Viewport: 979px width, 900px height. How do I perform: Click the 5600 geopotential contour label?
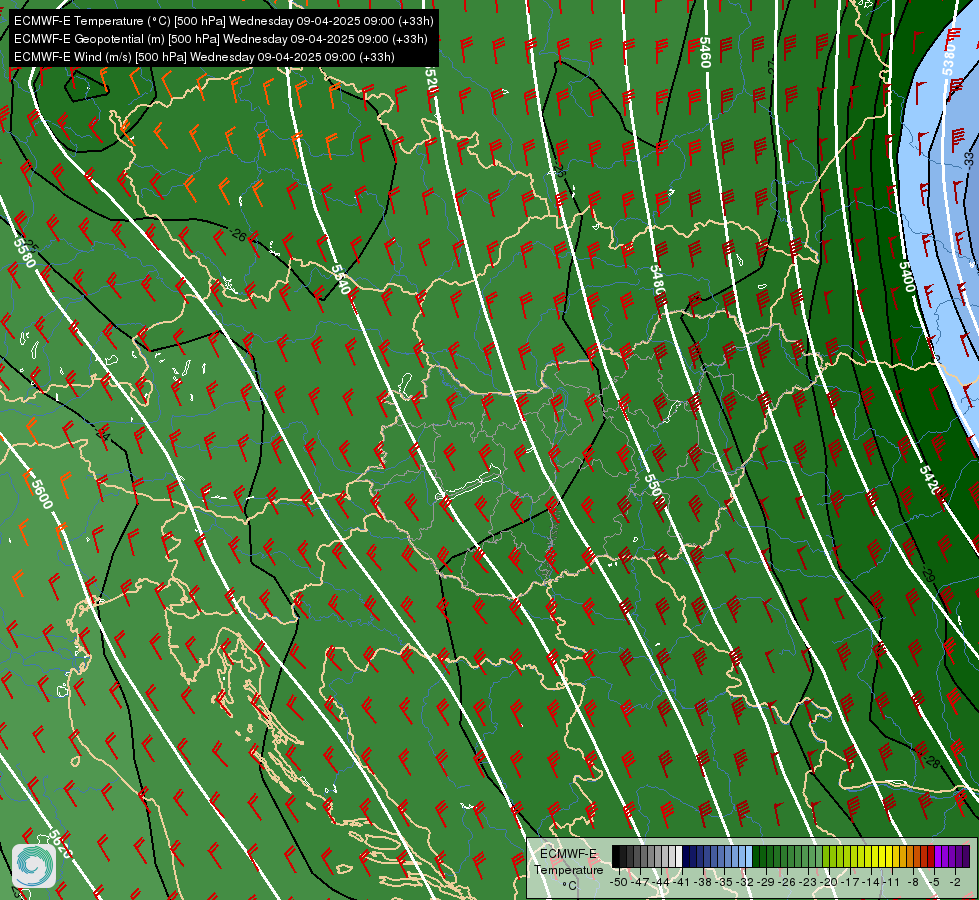point(42,494)
